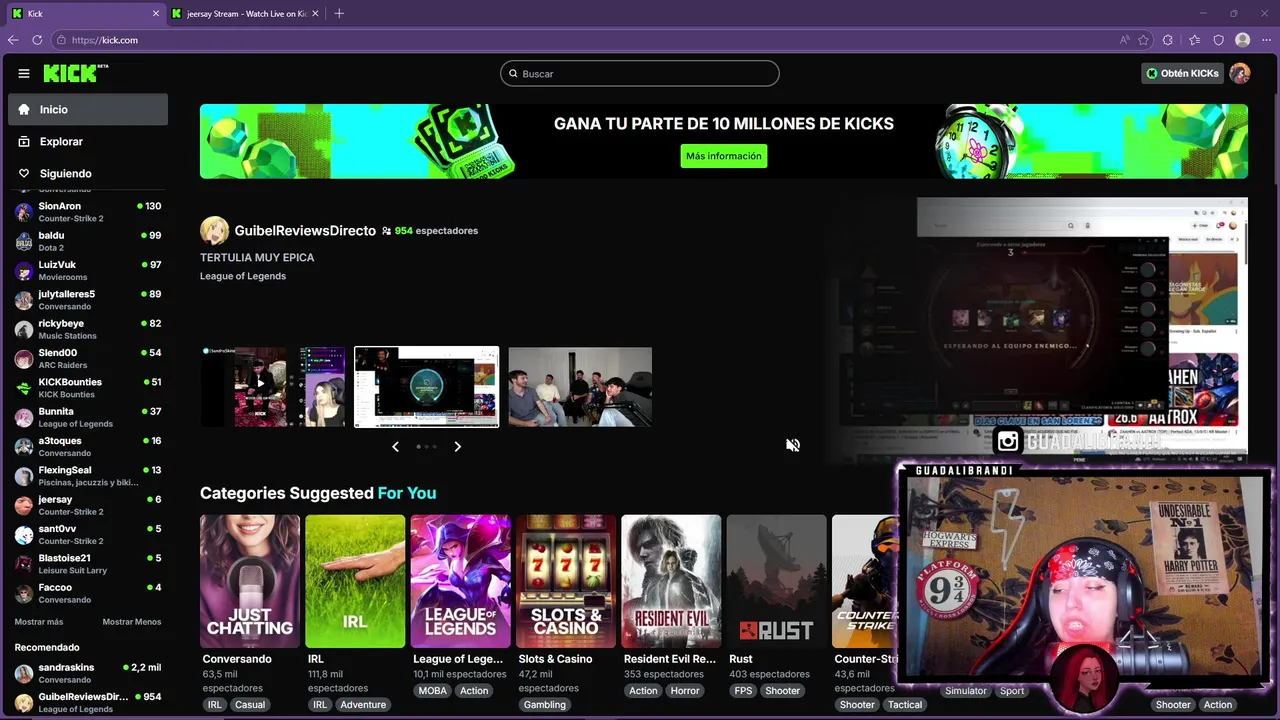
Task: Open user profile avatar menu
Action: coord(1240,73)
